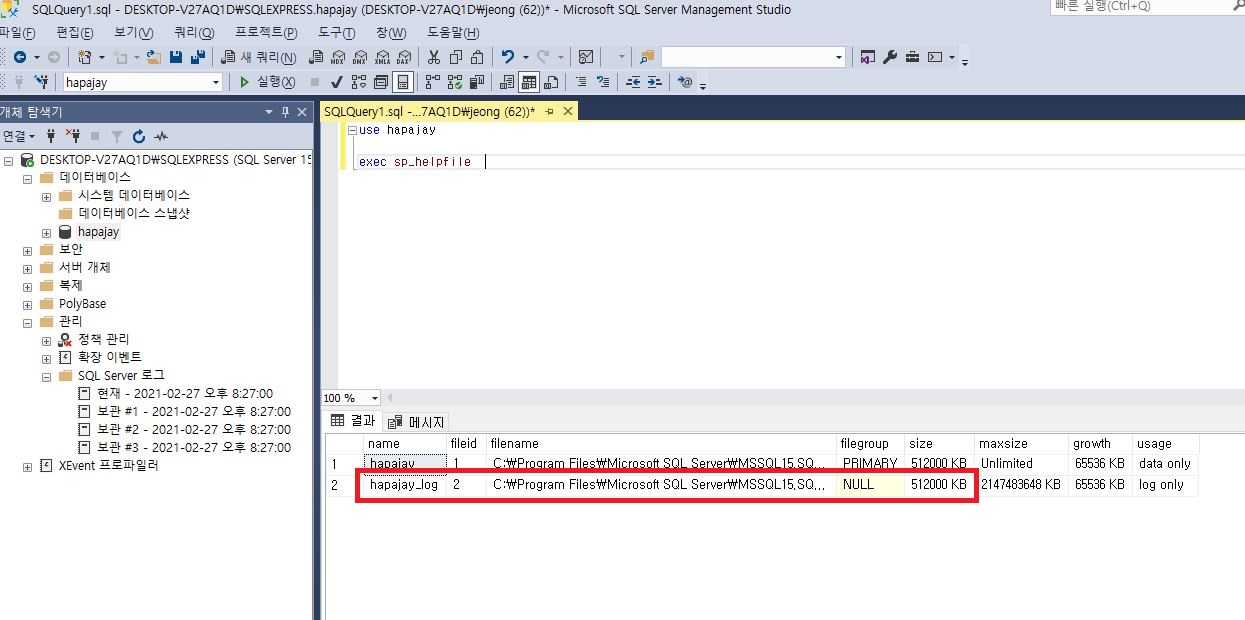Click the cut scissors icon
1245x620 pixels.
tap(434, 57)
